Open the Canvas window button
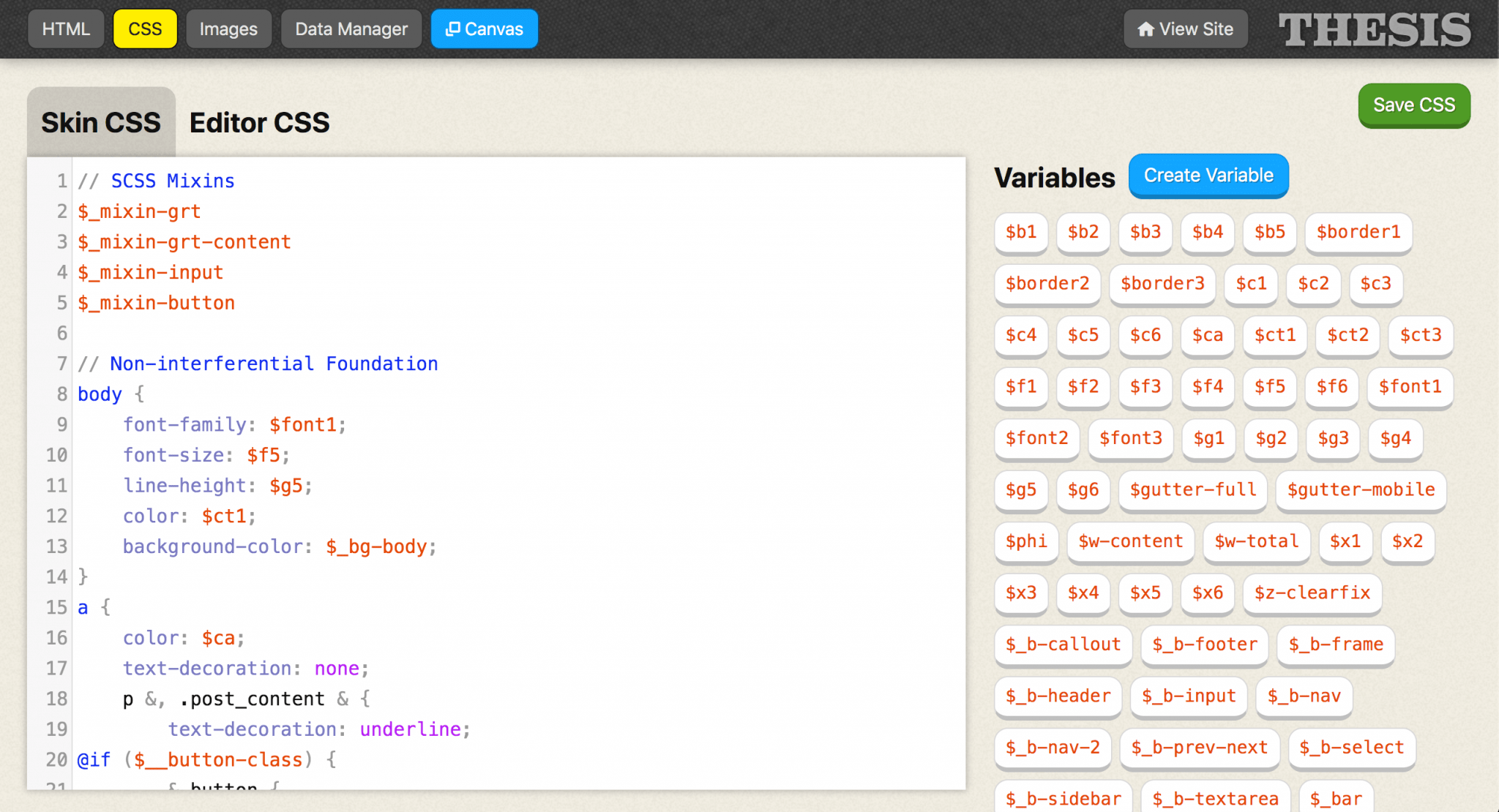This screenshot has width=1499, height=812. click(485, 29)
